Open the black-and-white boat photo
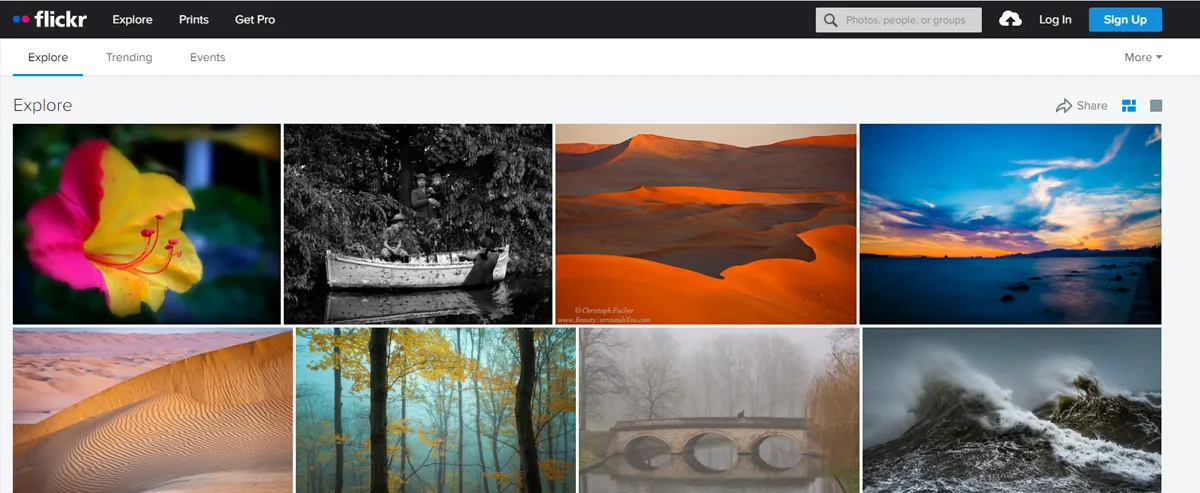Screen dimensions: 1200x493 418,224
